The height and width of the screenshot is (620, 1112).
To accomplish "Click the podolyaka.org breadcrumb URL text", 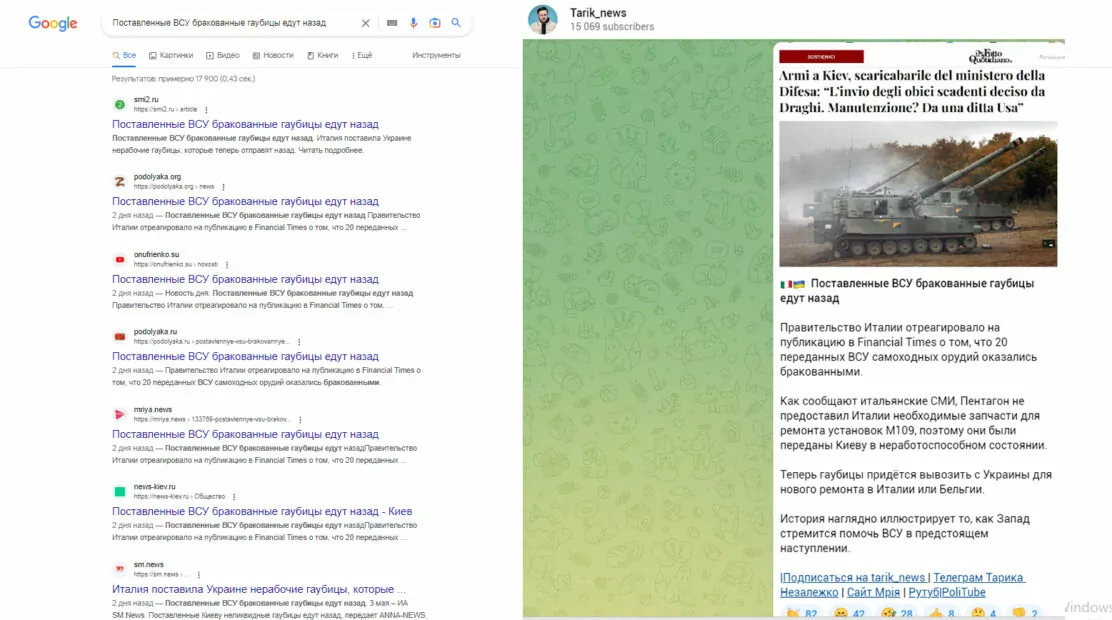I will tap(174, 187).
